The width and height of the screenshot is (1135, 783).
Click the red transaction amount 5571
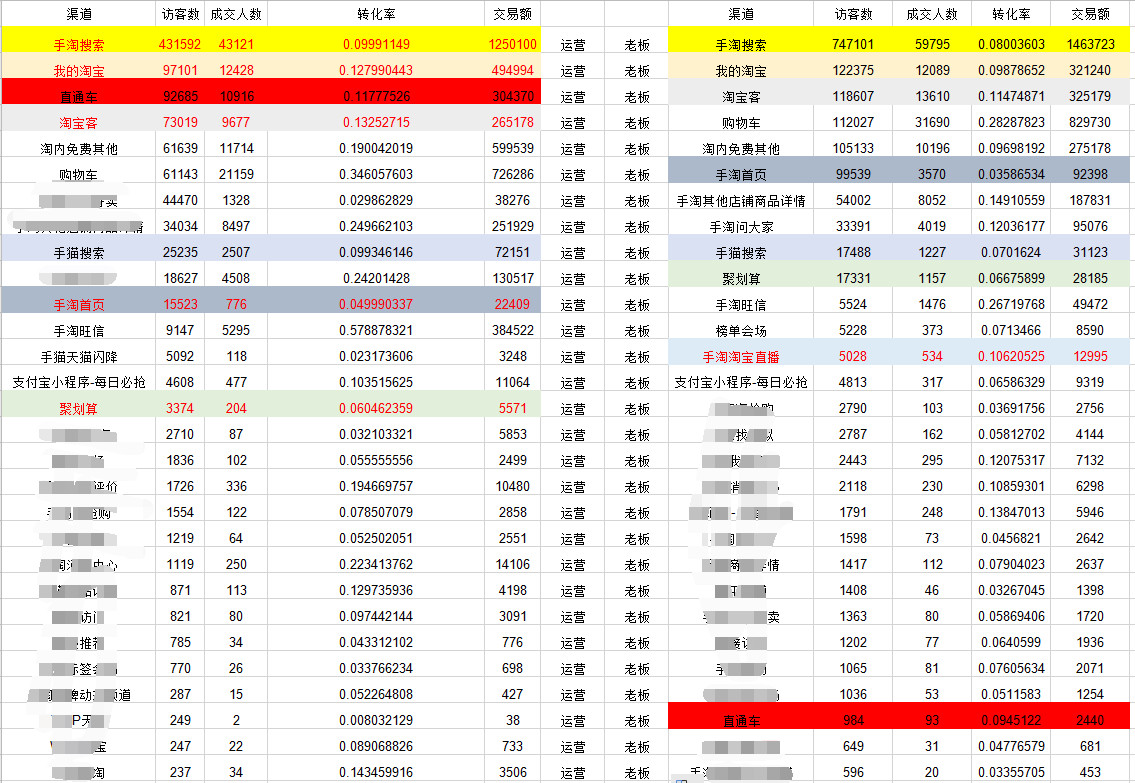coord(512,409)
